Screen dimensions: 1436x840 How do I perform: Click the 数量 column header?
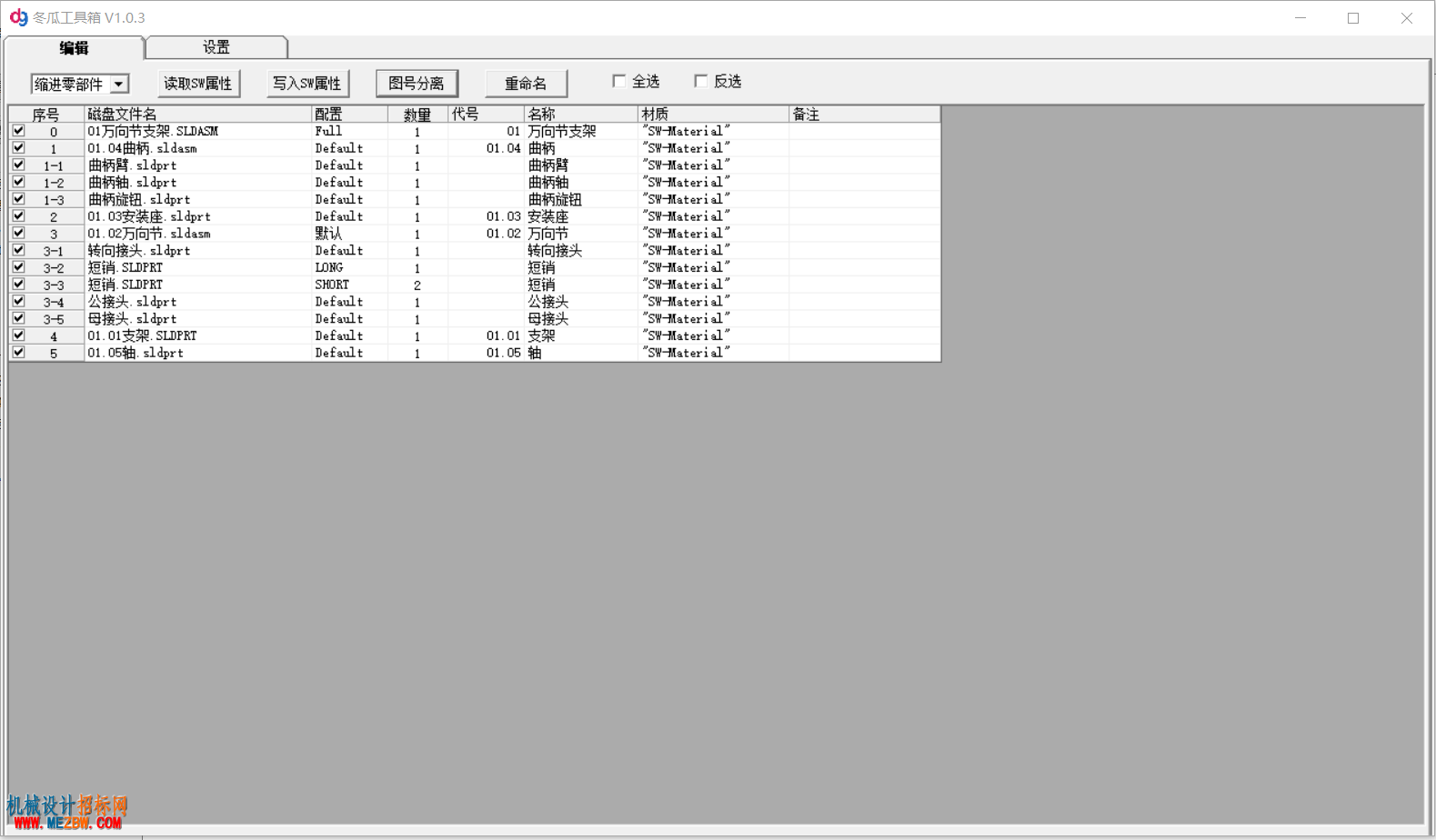[418, 115]
